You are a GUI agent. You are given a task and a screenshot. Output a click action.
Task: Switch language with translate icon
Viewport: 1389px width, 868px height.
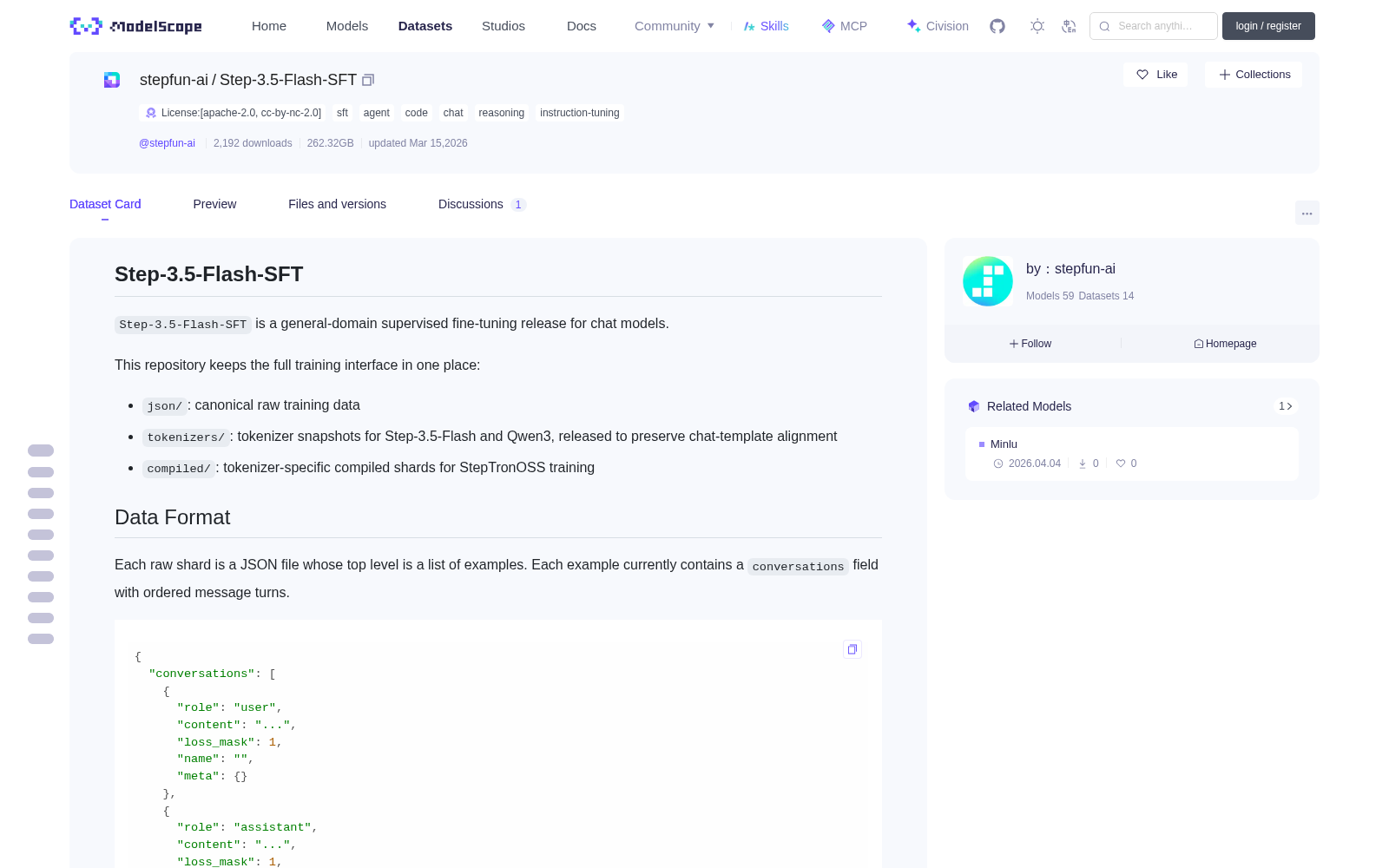(x=1070, y=26)
